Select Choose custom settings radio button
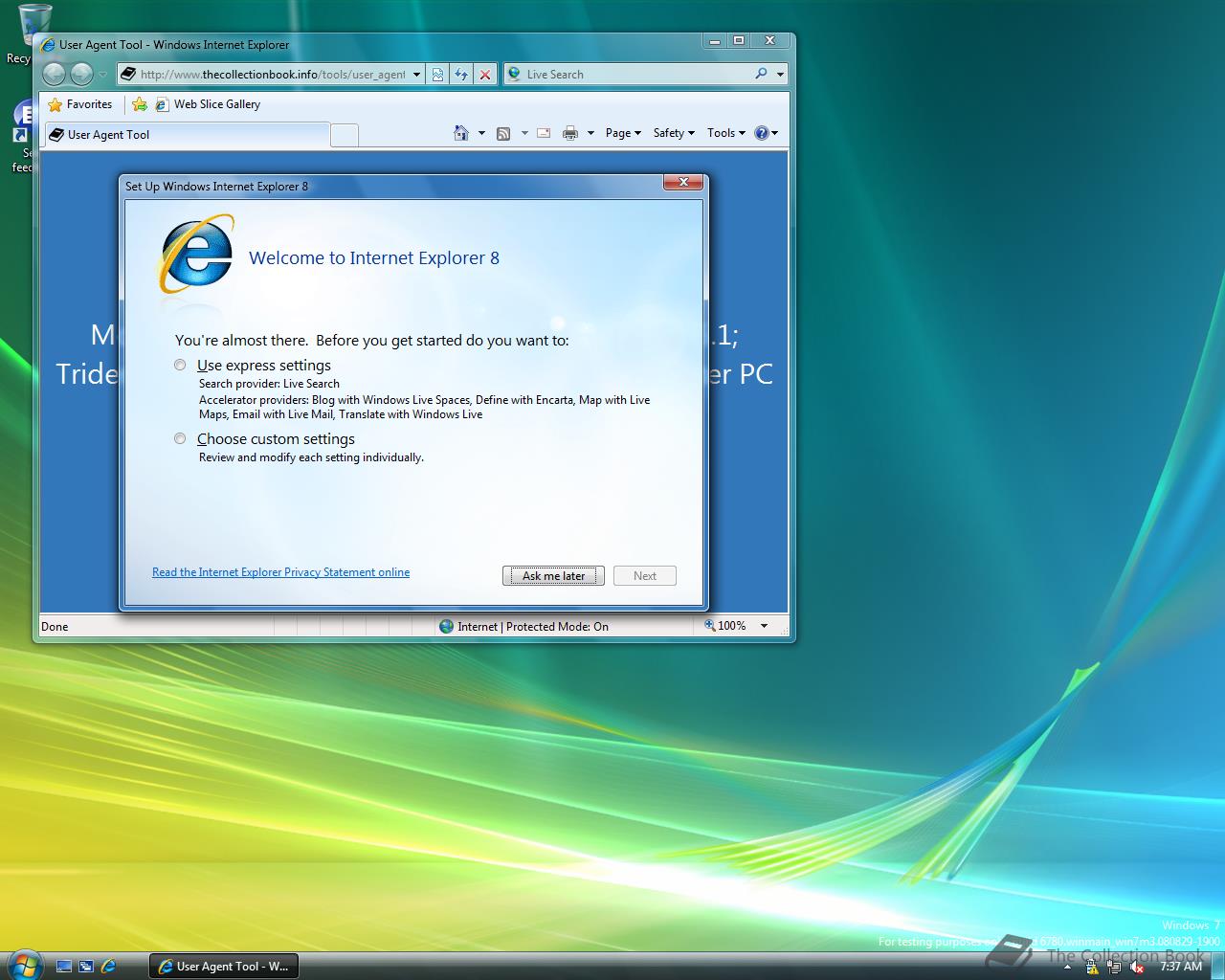Screen dimensions: 1225x980 [180, 438]
